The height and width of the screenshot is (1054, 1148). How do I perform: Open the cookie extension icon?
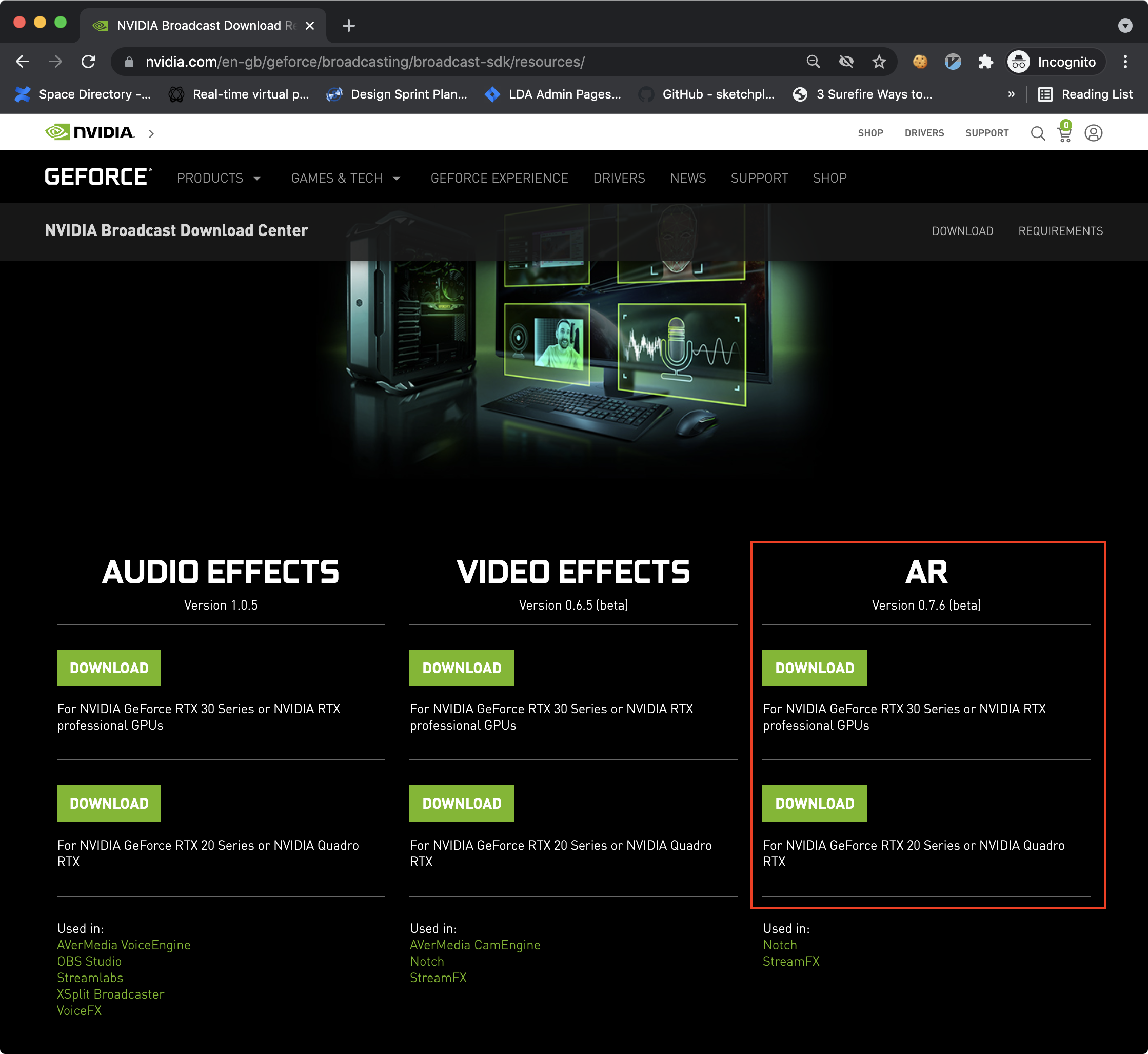tap(920, 62)
